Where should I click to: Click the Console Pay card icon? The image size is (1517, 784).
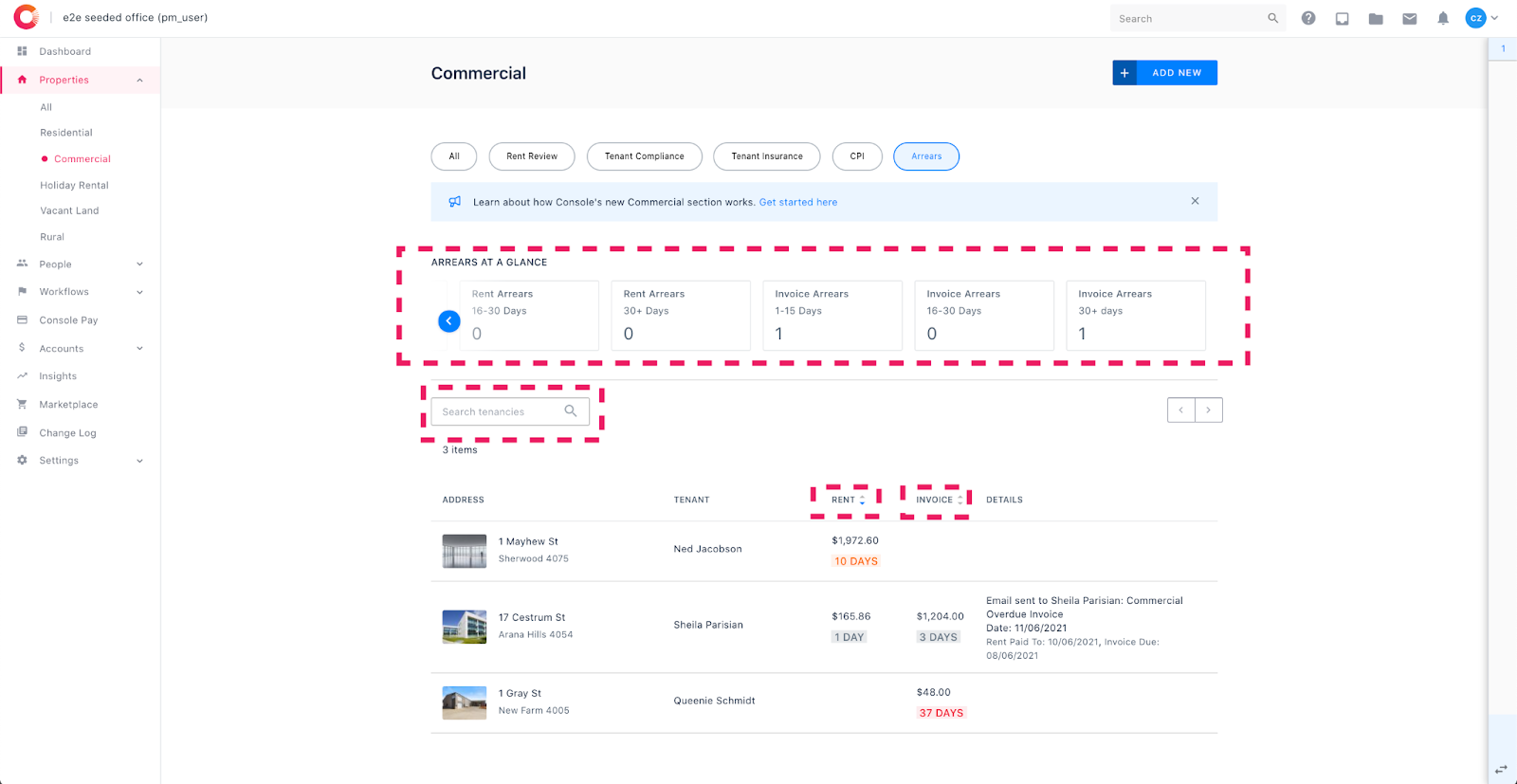pyautogui.click(x=22, y=320)
